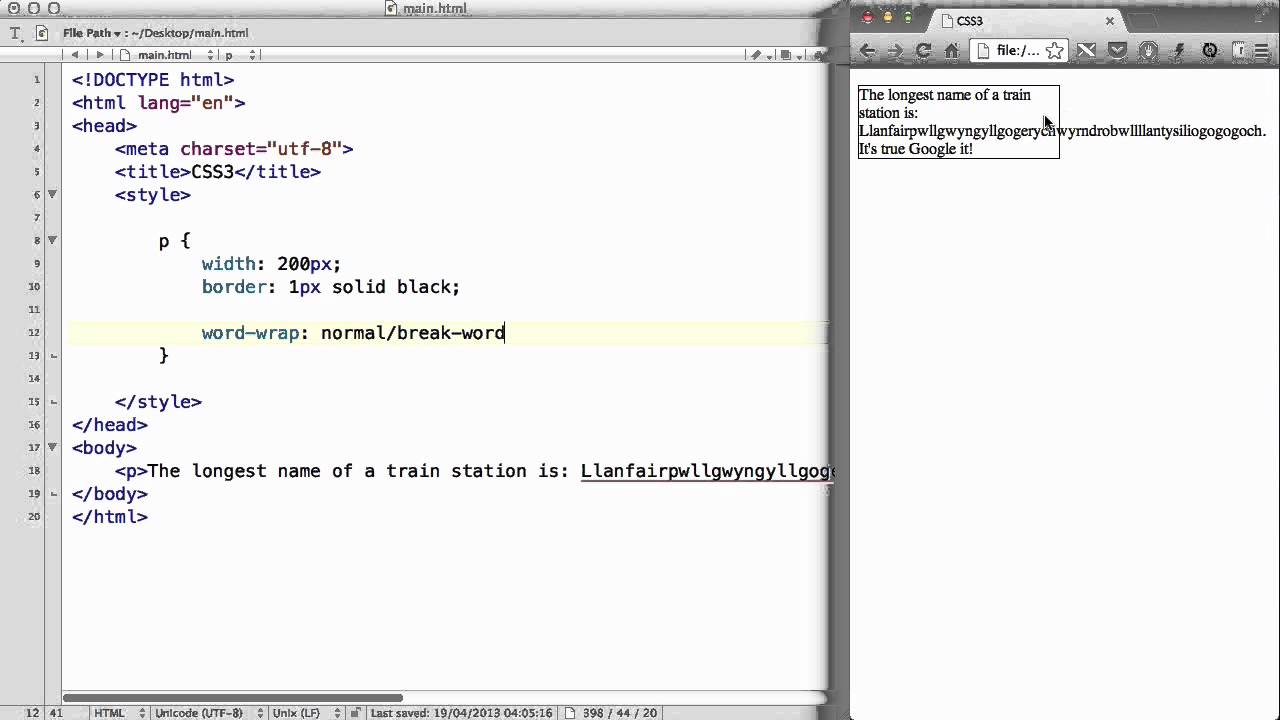Click the Last saved timestamp in status bar
The width and height of the screenshot is (1280, 720).
pyautogui.click(x=461, y=713)
